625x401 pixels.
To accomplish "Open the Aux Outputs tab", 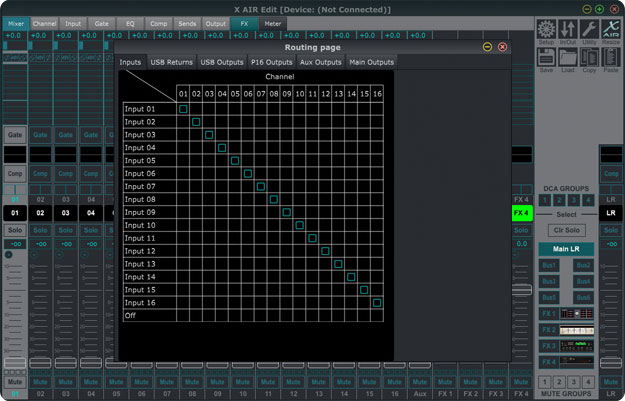I will pos(320,62).
